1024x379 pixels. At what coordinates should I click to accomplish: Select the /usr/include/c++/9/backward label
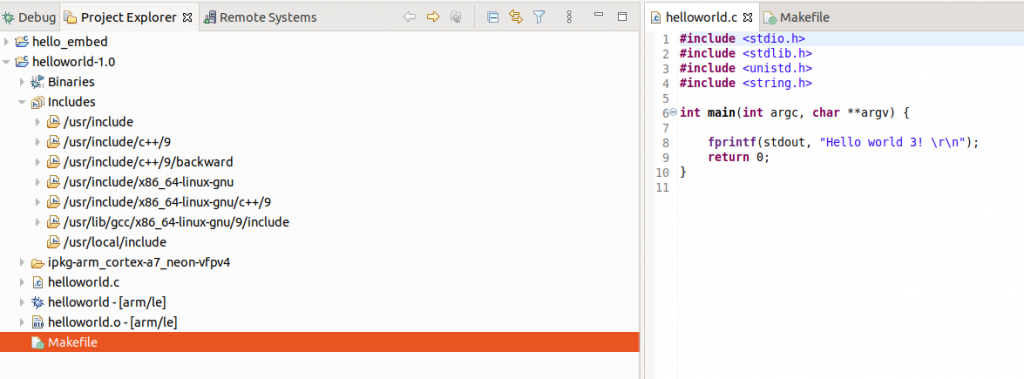coord(148,162)
